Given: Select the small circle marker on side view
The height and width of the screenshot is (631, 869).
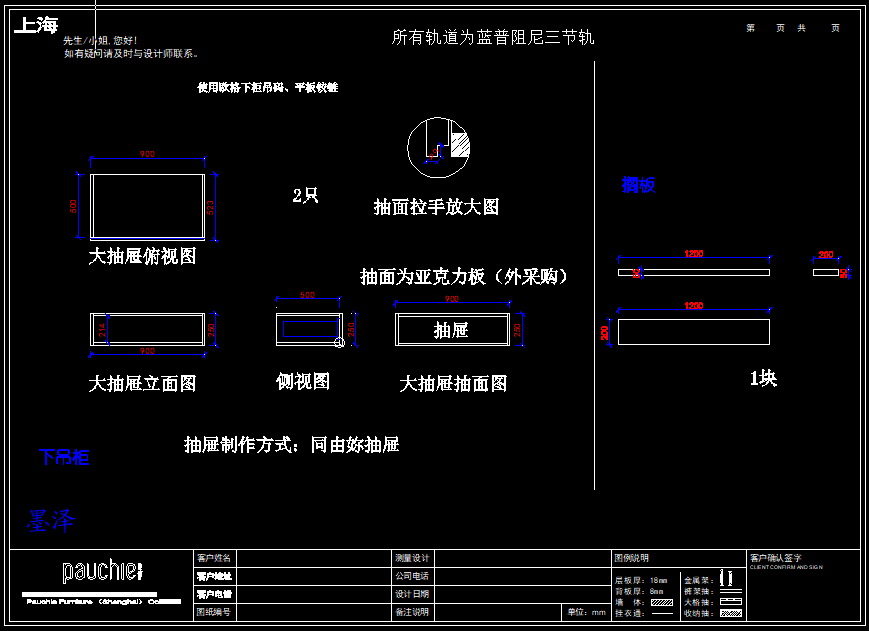Looking at the screenshot, I should [x=339, y=343].
